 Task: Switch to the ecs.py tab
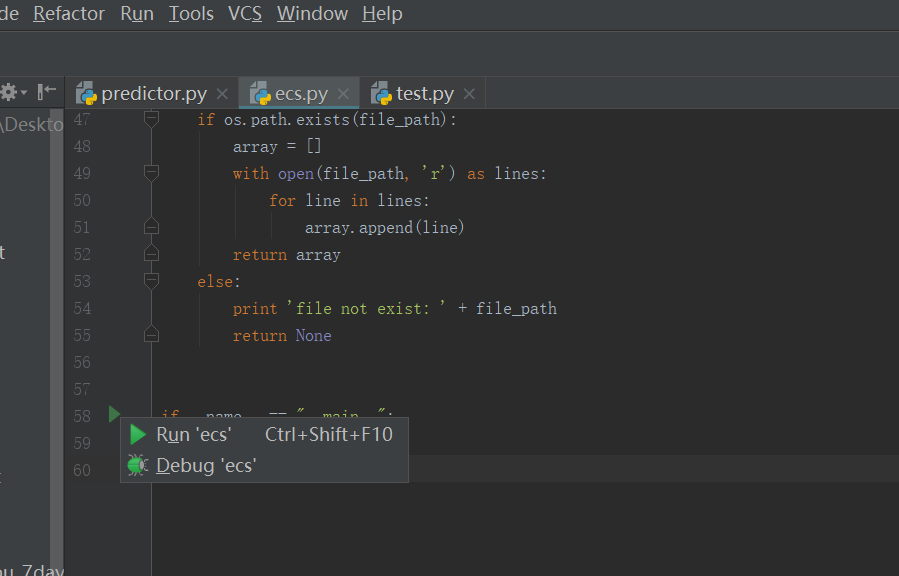coord(300,93)
